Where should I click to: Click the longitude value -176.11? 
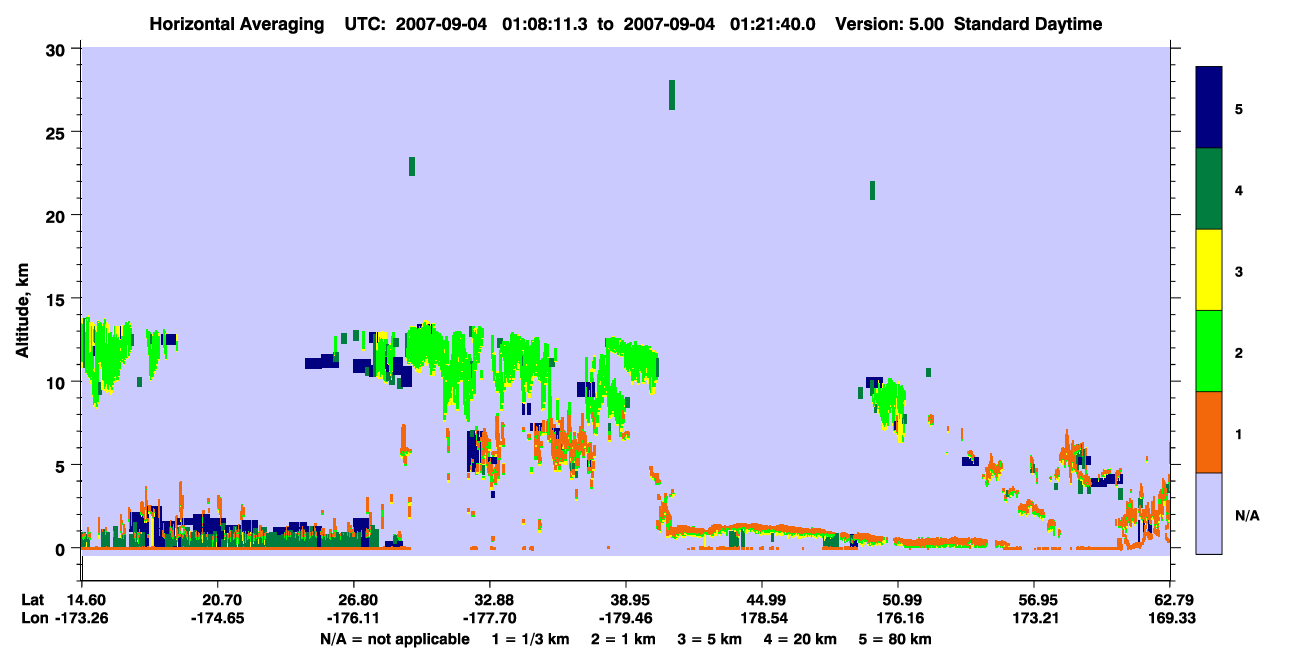pyautogui.click(x=354, y=619)
